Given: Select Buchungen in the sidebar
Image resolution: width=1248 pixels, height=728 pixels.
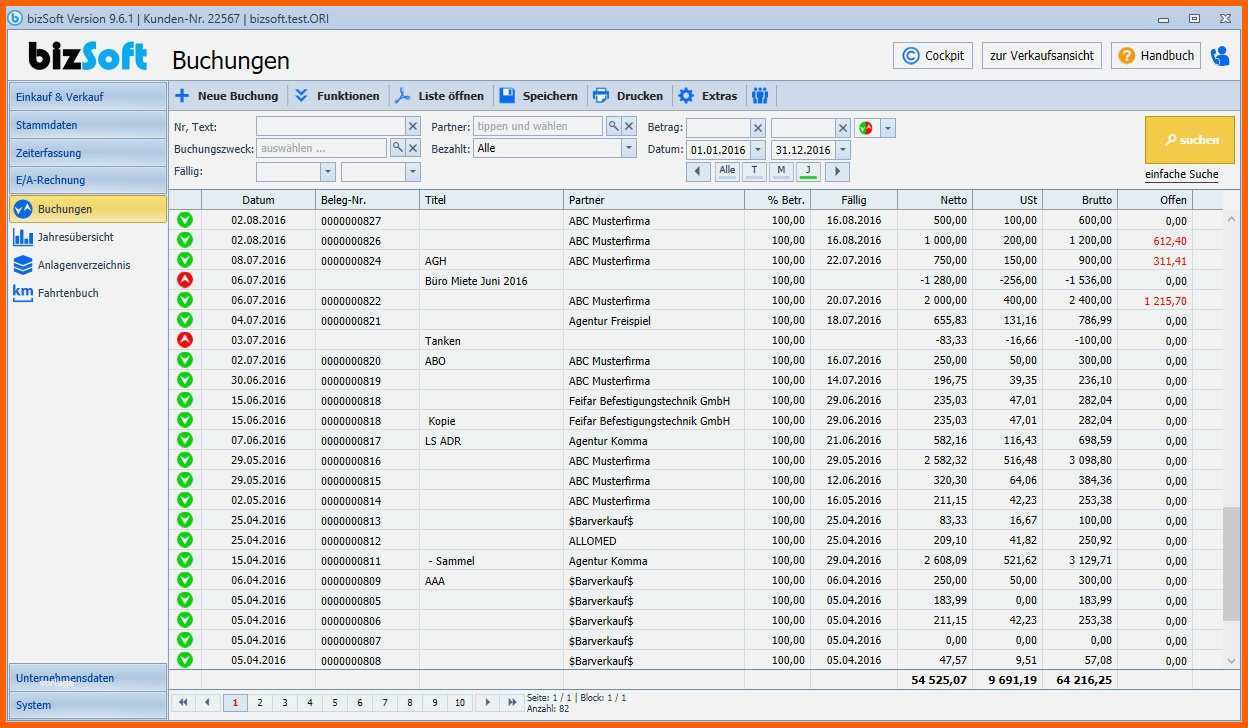Looking at the screenshot, I should pos(88,209).
